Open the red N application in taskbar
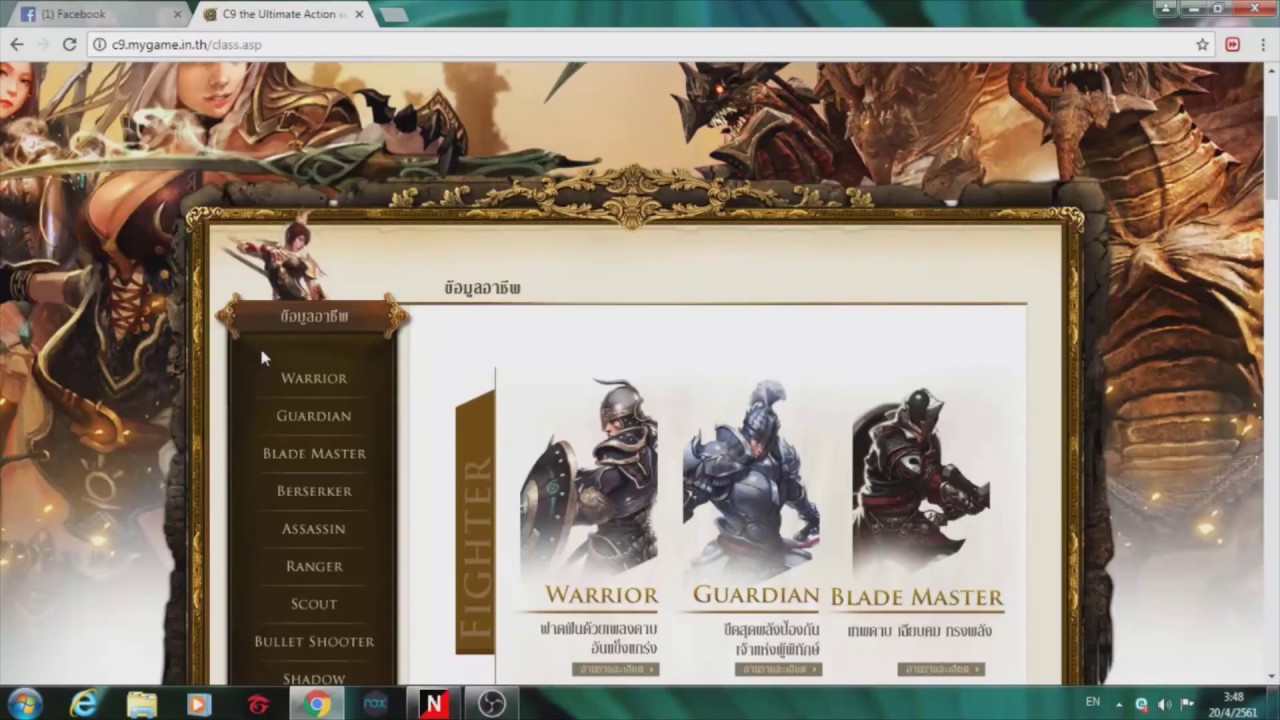The image size is (1280, 720). click(434, 704)
